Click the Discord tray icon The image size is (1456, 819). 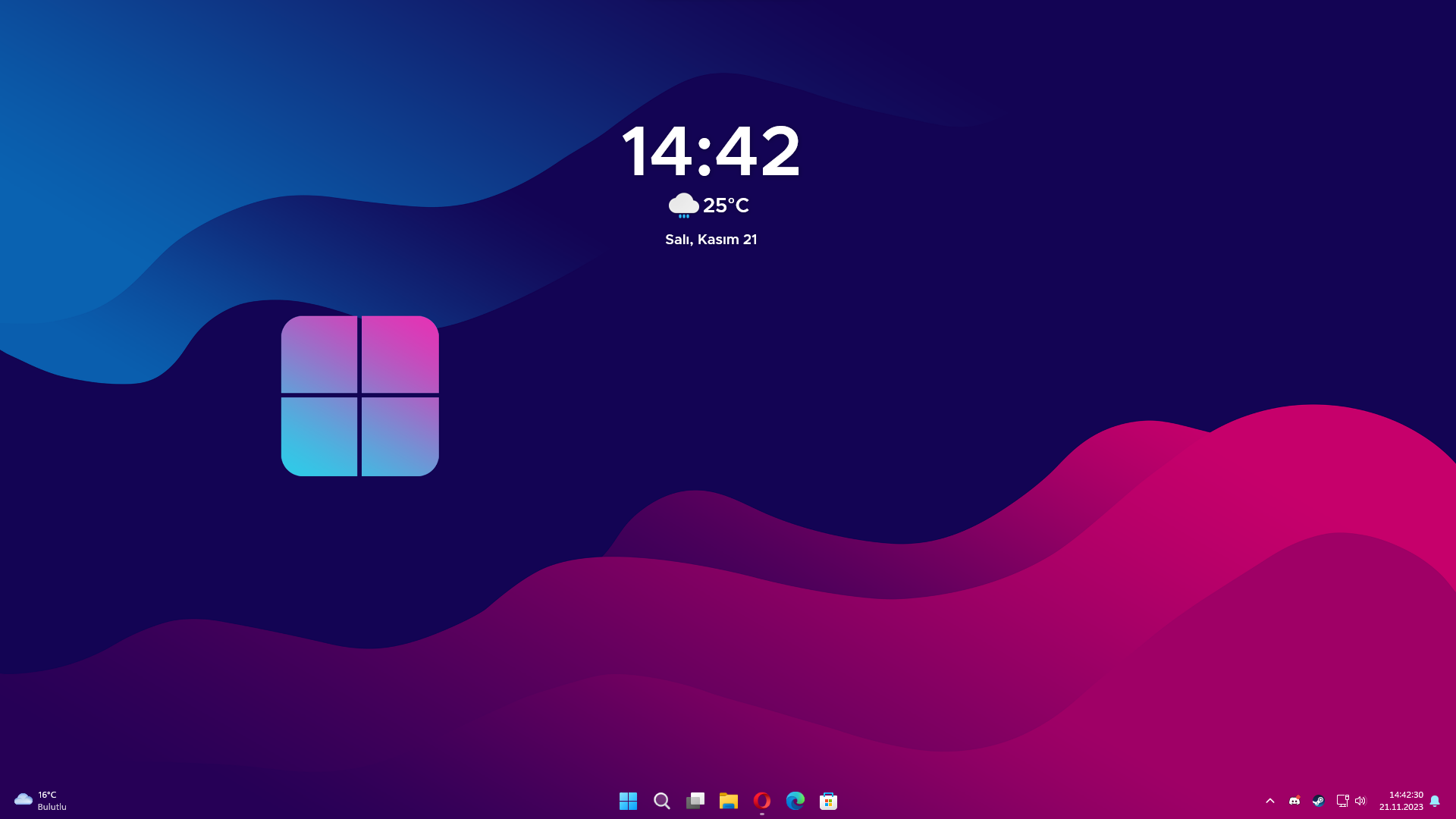(1294, 801)
